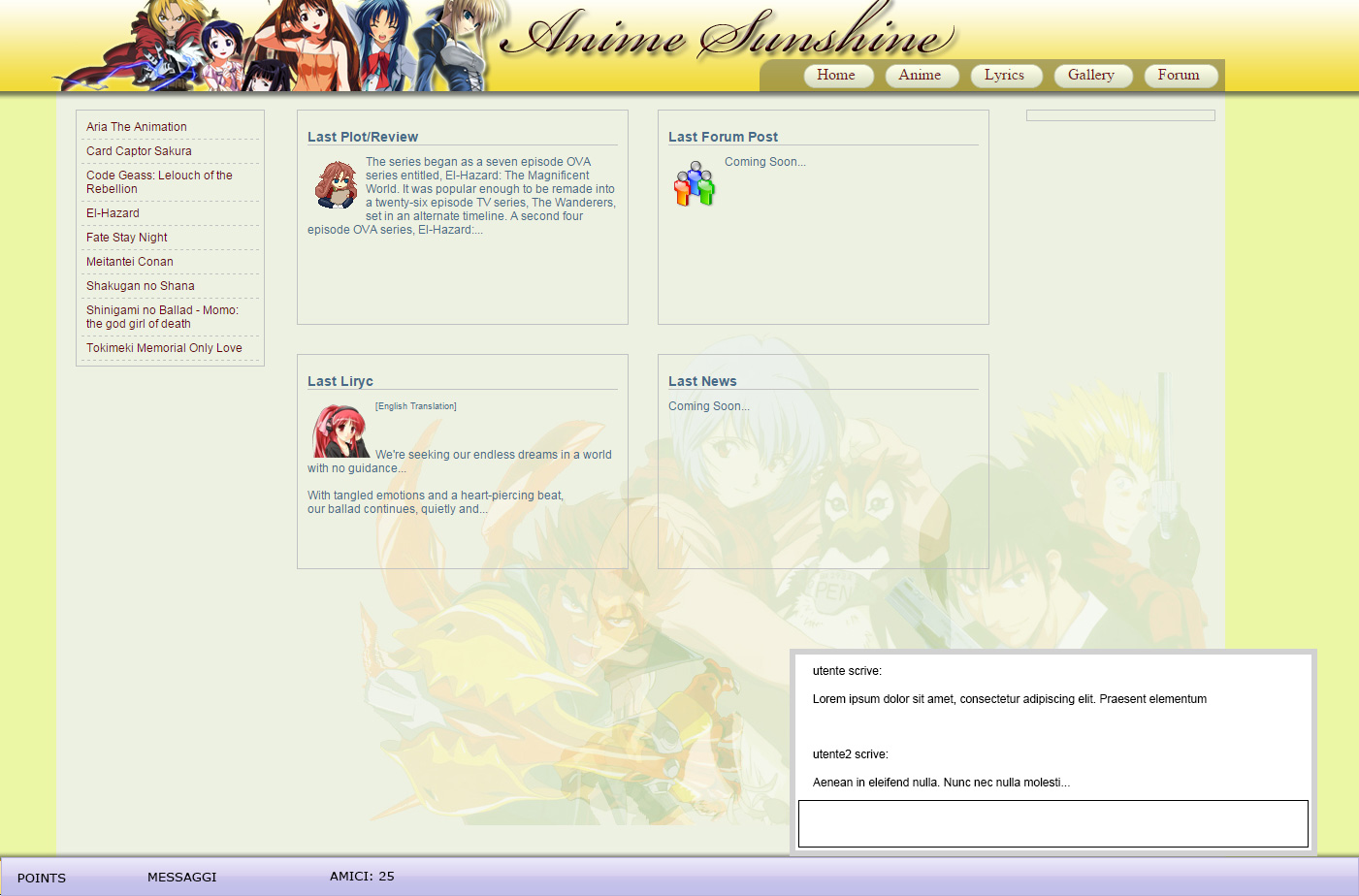Click the Last Plot/Review heading
The width and height of the screenshot is (1359, 896).
tap(363, 137)
